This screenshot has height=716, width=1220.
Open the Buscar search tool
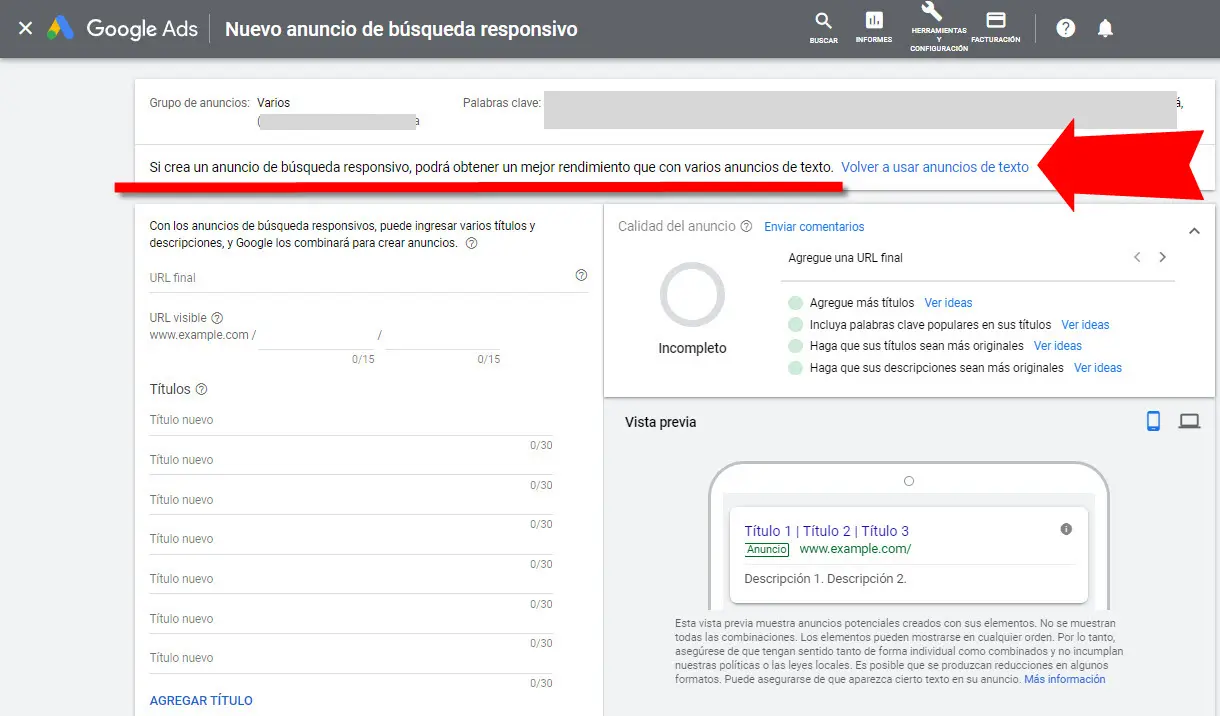click(824, 28)
